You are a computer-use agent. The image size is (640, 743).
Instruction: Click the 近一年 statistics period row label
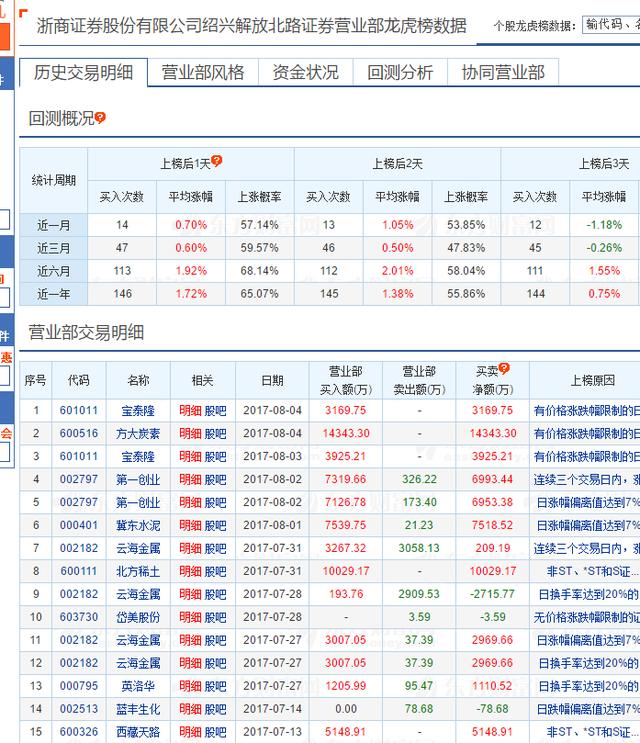[54, 294]
